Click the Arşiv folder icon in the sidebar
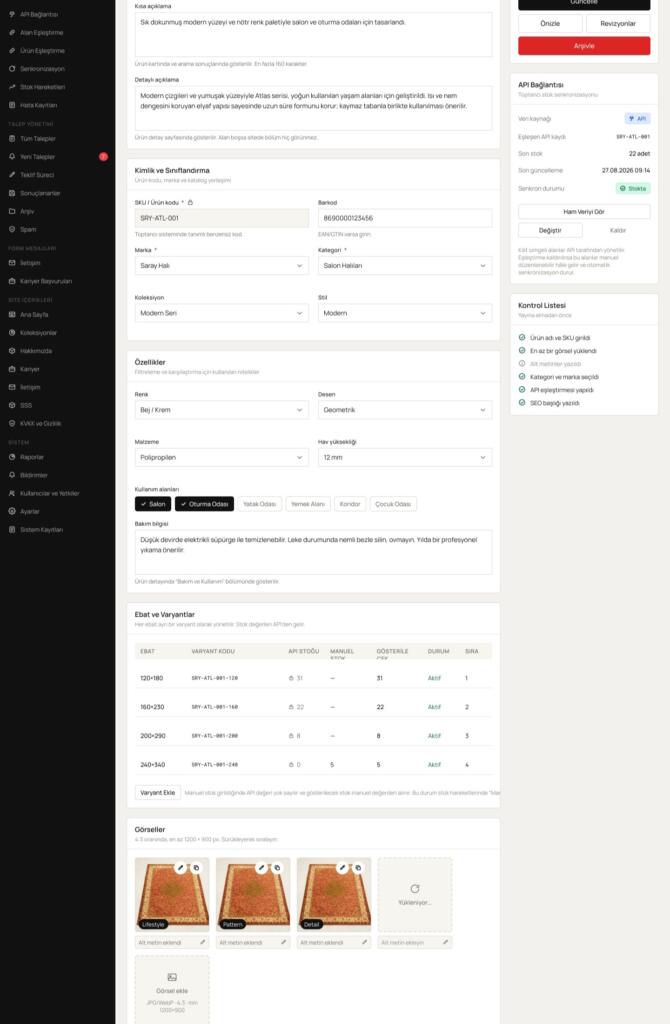Screen dimensions: 670x1024 point(12,211)
